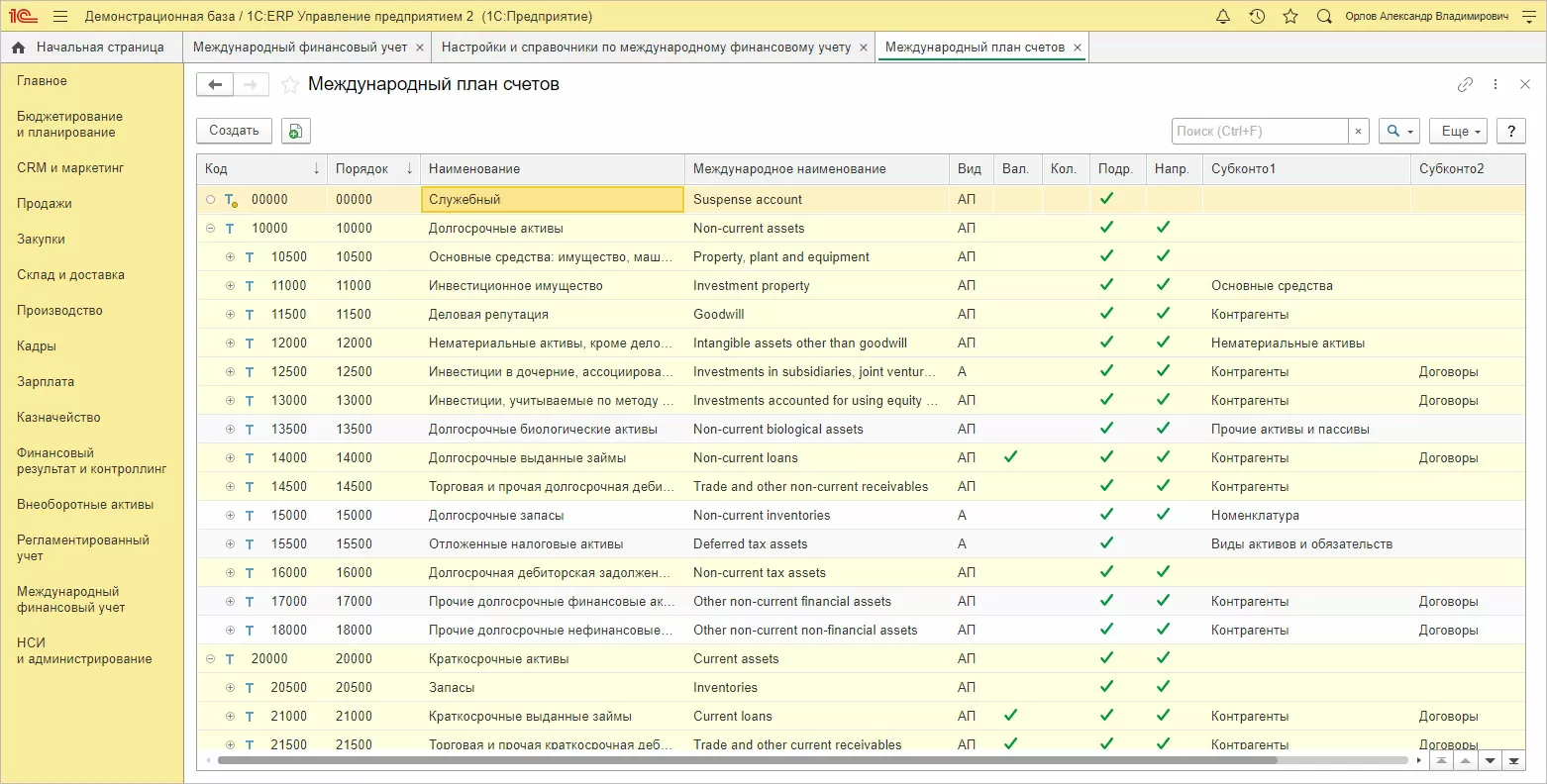This screenshot has width=1547, height=784.
Task: Navigate back with left arrow button
Action: [x=215, y=85]
